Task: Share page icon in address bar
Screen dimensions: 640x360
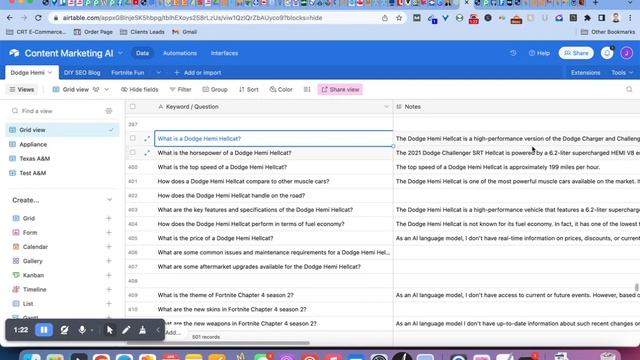Action: tap(384, 18)
